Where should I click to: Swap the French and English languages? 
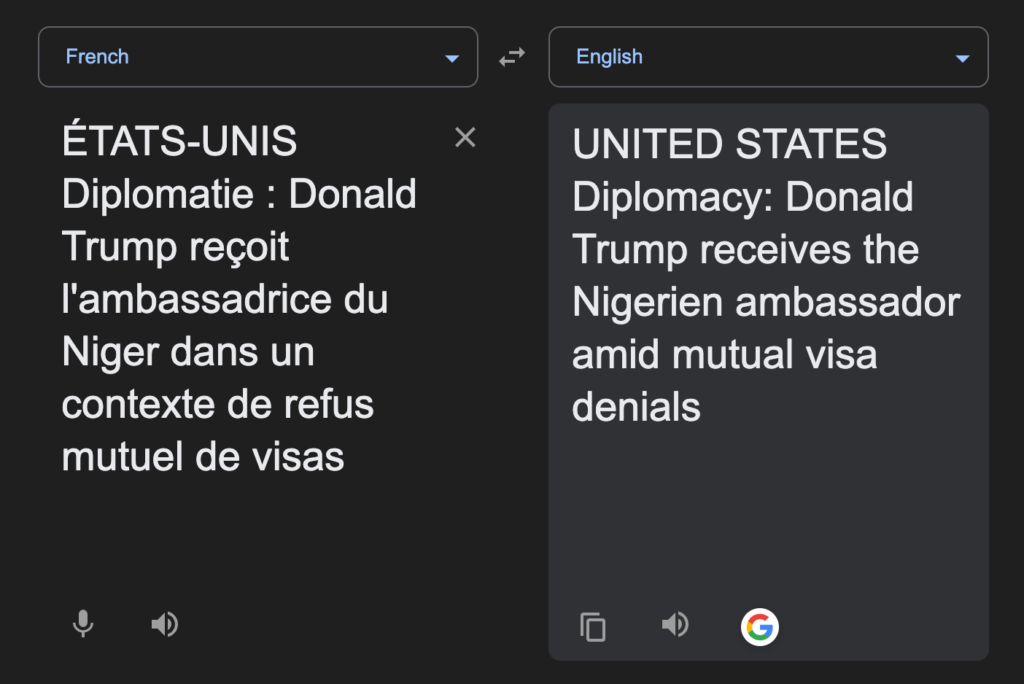[512, 57]
